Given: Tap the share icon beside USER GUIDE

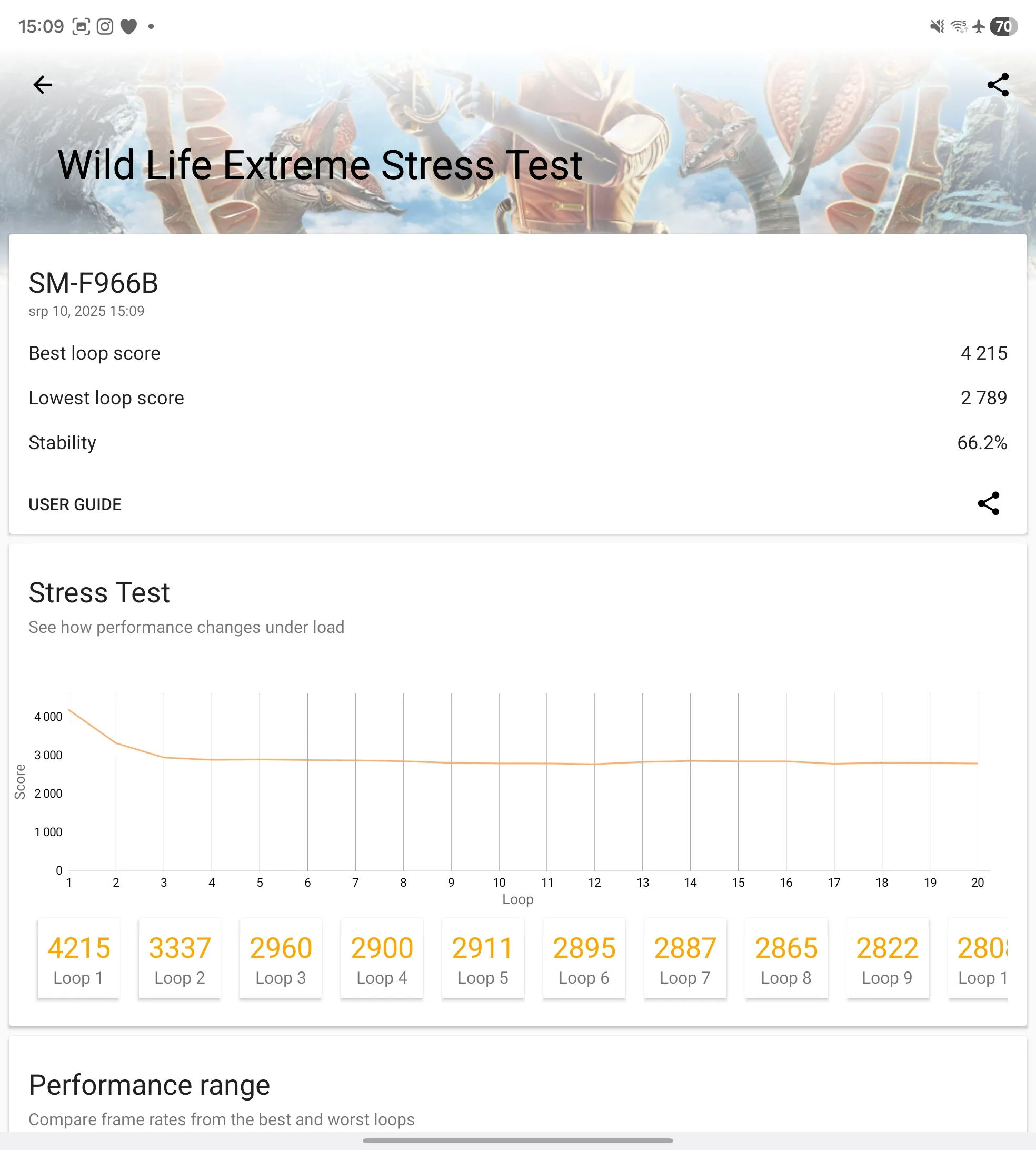Looking at the screenshot, I should click(x=988, y=503).
